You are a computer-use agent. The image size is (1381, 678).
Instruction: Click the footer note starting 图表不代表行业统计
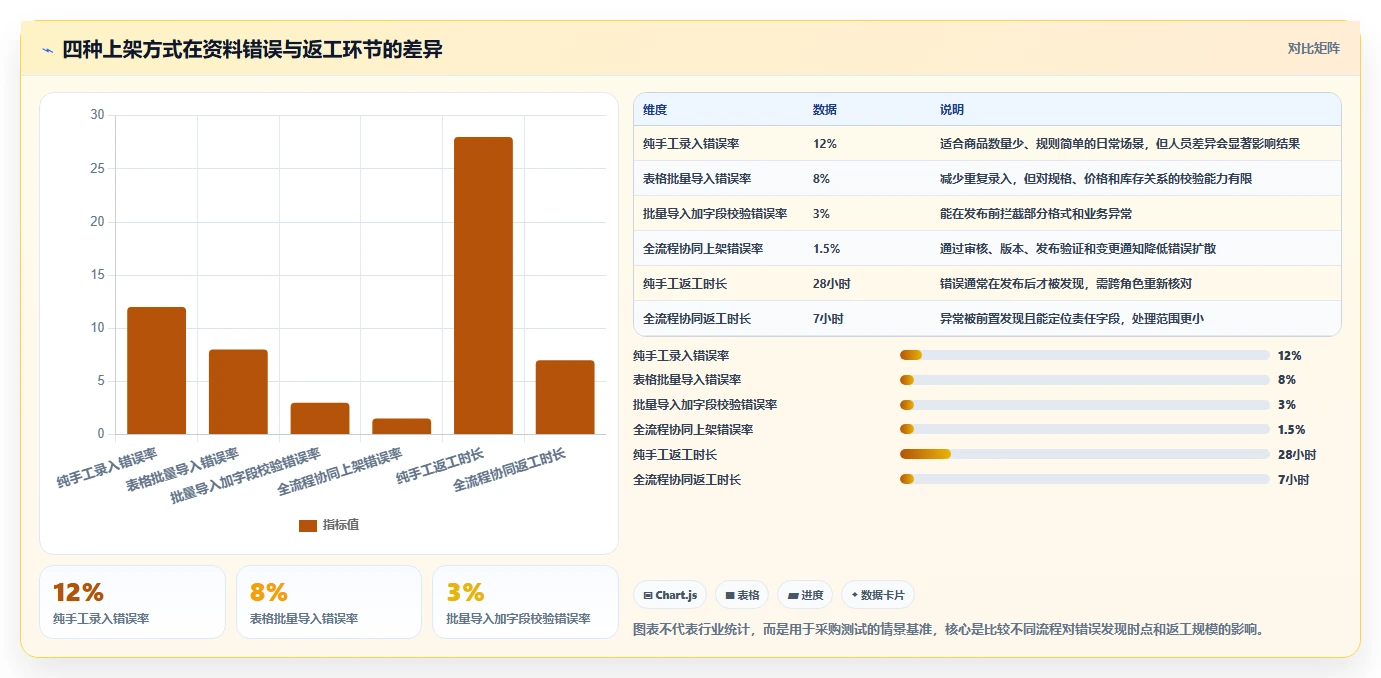pyautogui.click(x=949, y=630)
